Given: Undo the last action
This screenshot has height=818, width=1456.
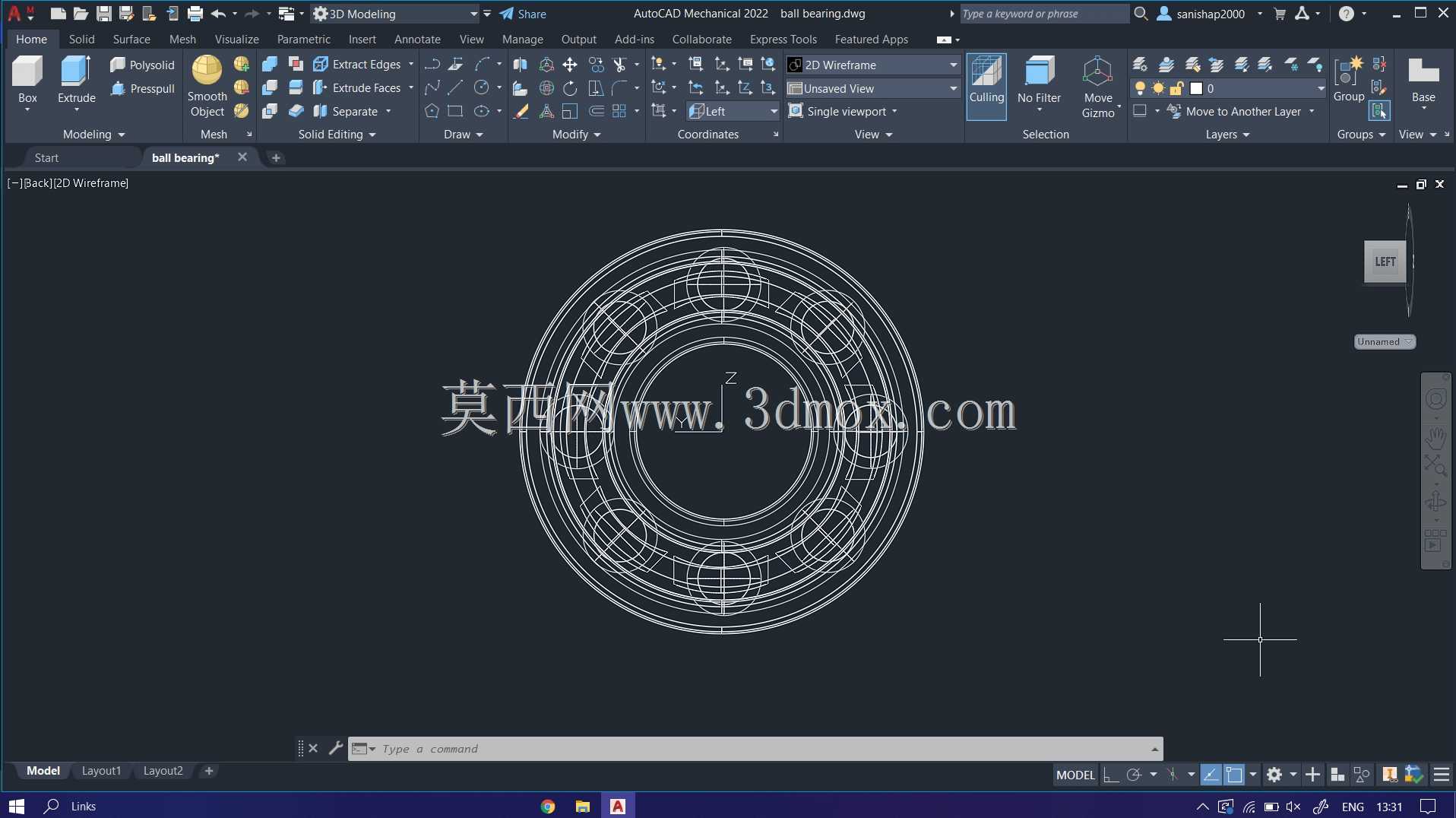Looking at the screenshot, I should tap(218, 14).
